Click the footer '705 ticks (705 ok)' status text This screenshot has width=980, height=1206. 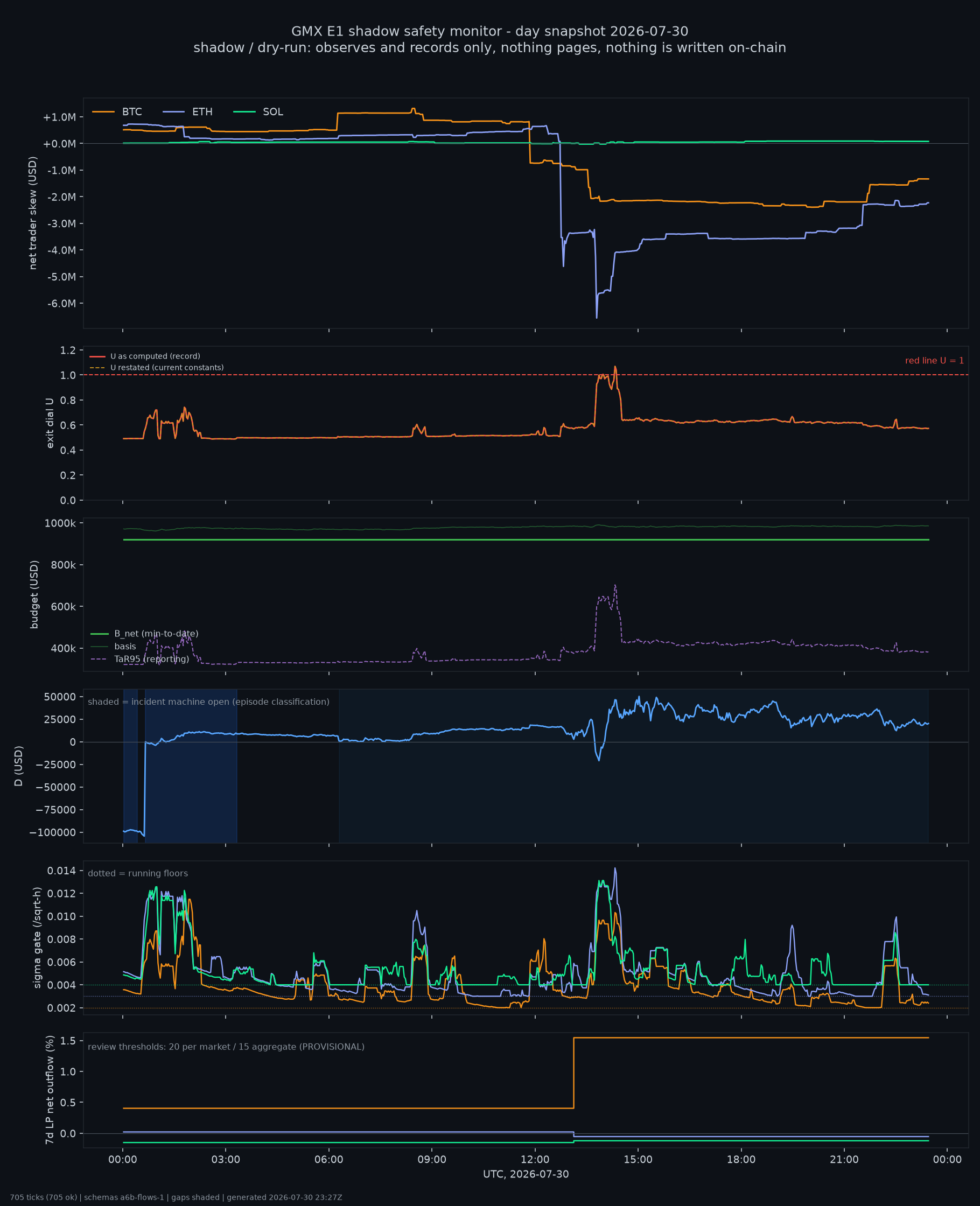pyautogui.click(x=44, y=1193)
